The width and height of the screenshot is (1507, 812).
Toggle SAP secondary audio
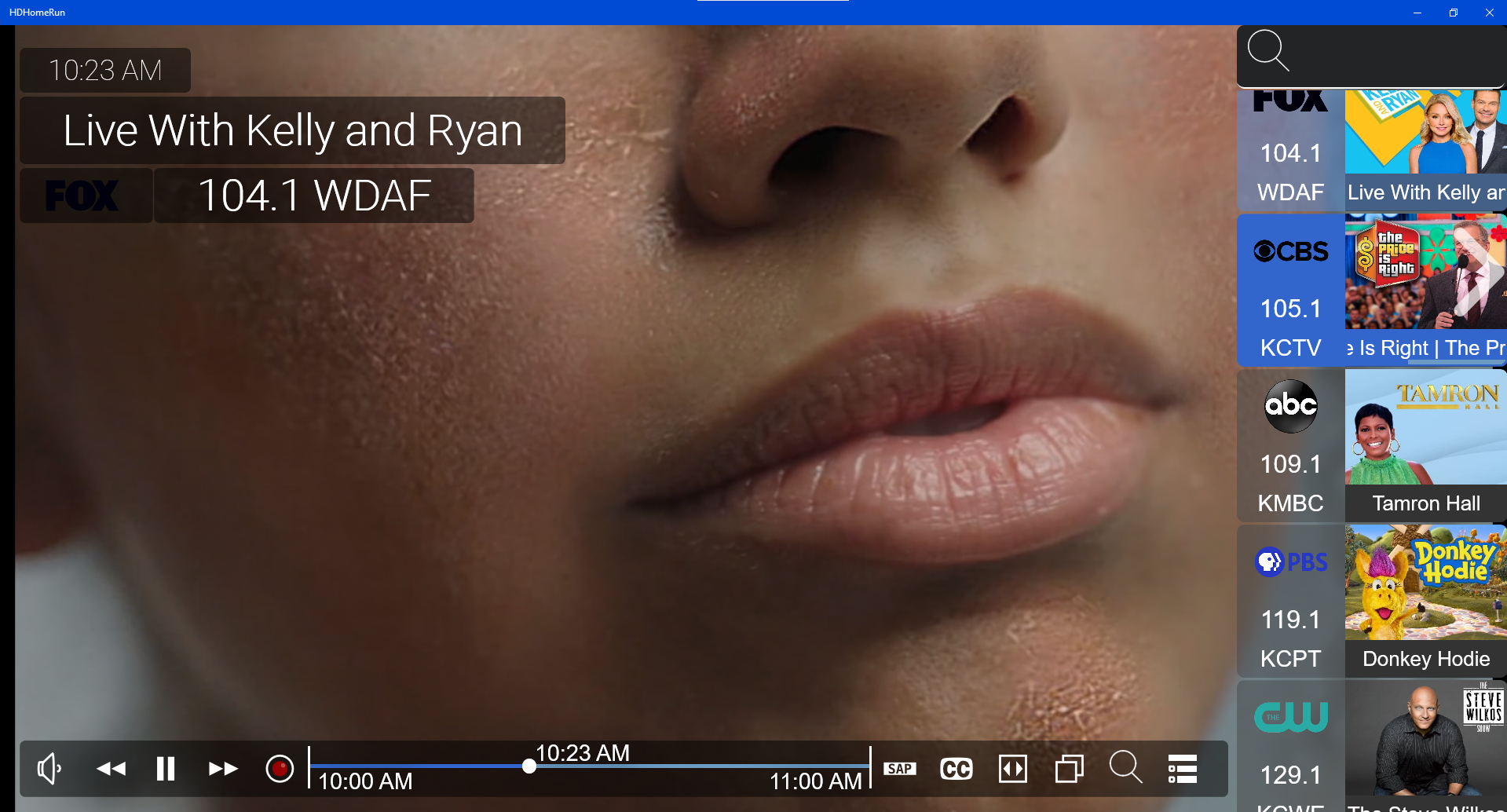pos(900,769)
